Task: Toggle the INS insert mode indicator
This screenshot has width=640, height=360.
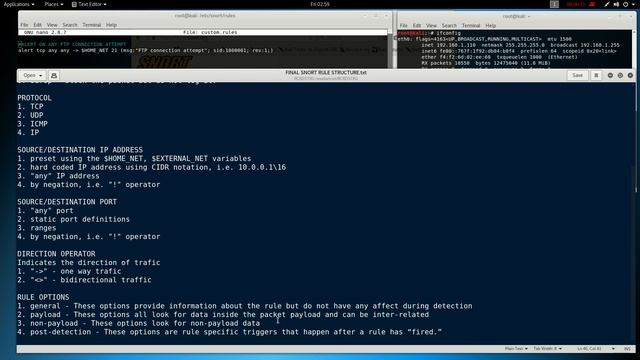Action: point(627,349)
